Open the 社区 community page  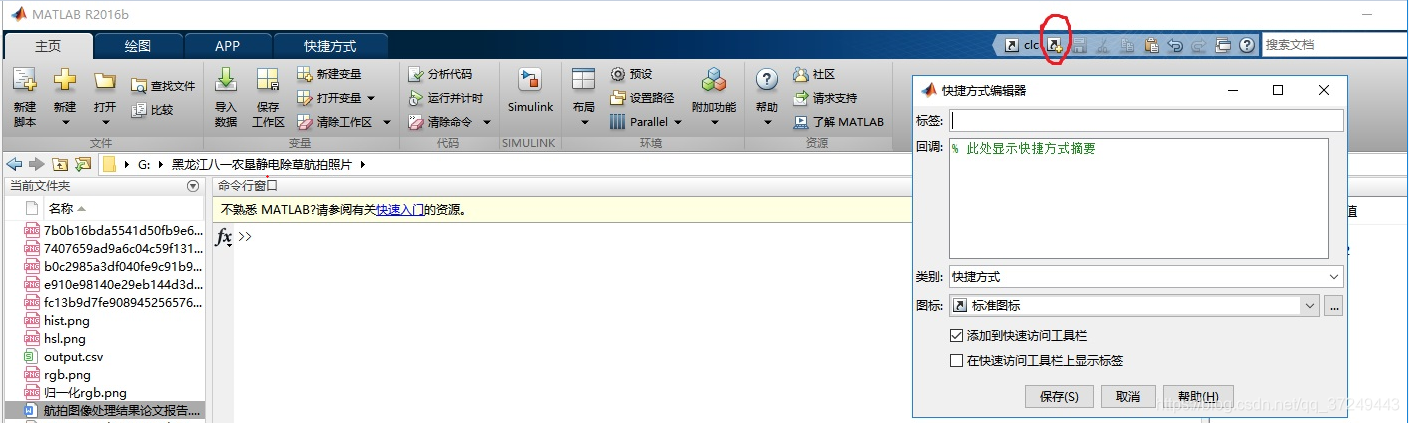coord(814,74)
